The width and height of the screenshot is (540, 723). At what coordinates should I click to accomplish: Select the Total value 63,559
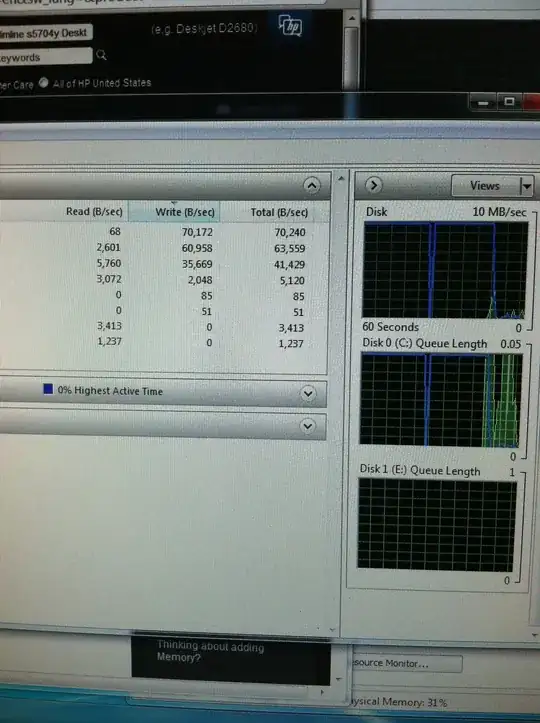[x=290, y=249]
